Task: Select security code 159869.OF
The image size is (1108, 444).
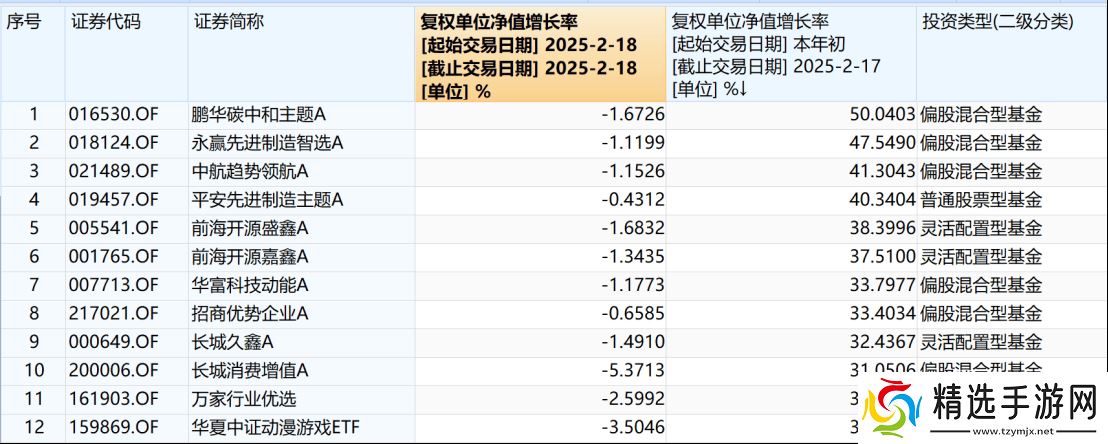Action: (x=110, y=429)
